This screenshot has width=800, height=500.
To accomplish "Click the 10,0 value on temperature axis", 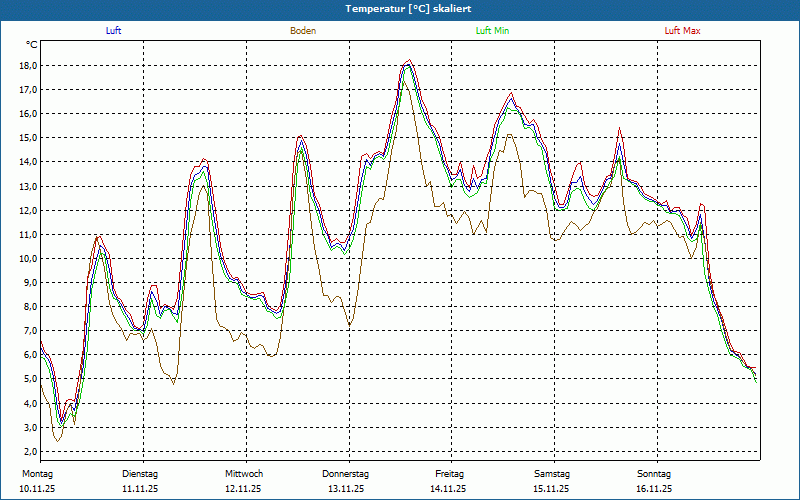I will (x=27, y=259).
